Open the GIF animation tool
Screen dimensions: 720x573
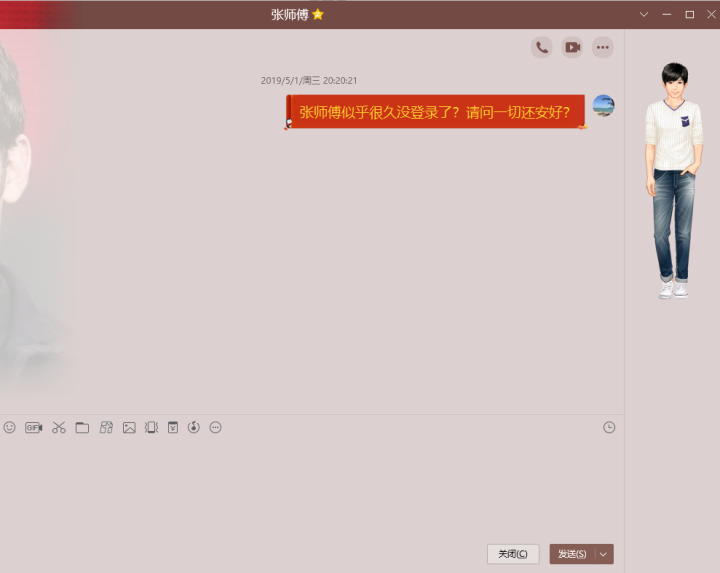[x=34, y=427]
